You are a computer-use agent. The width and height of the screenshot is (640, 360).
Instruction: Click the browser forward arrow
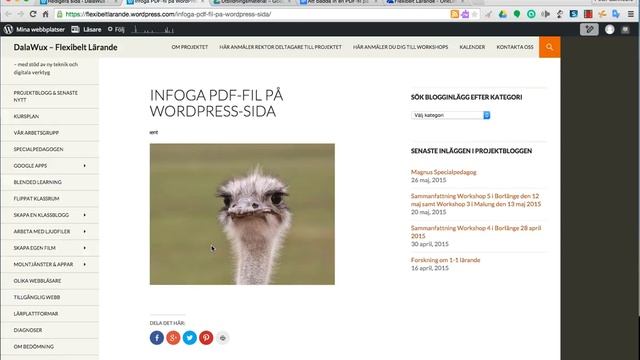coord(20,14)
